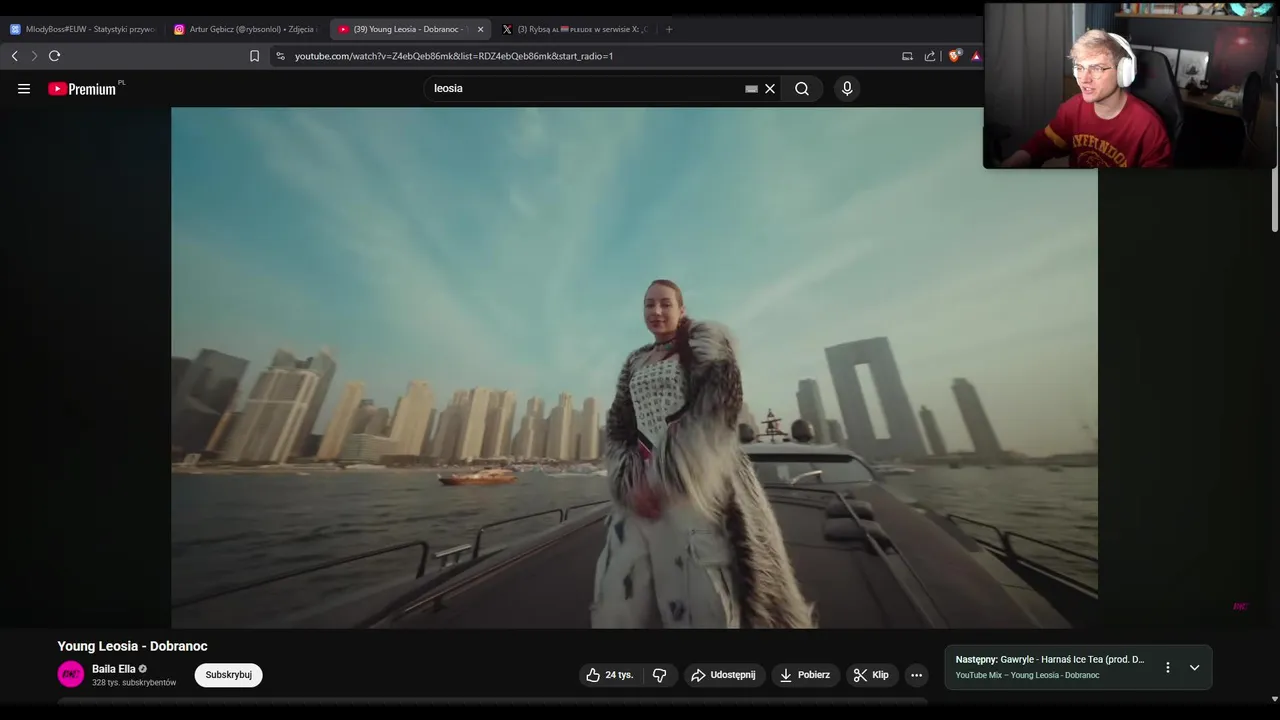Viewport: 1280px width, 720px height.
Task: Open more actions (three dots) under video
Action: 916,675
